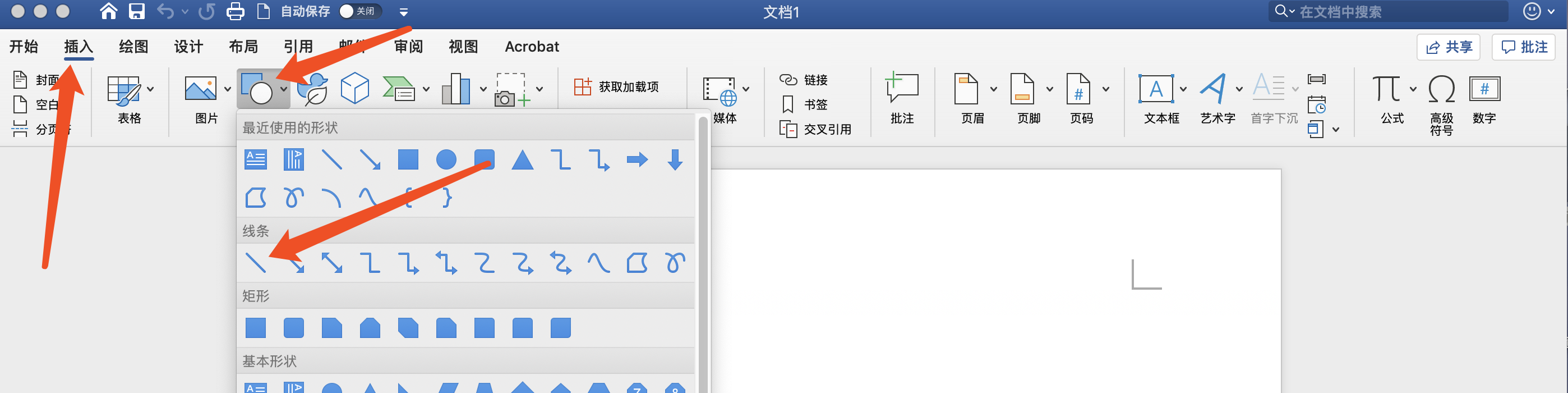This screenshot has width=1568, height=393.
Task: Pick the recently used right brace shape
Action: [x=447, y=198]
